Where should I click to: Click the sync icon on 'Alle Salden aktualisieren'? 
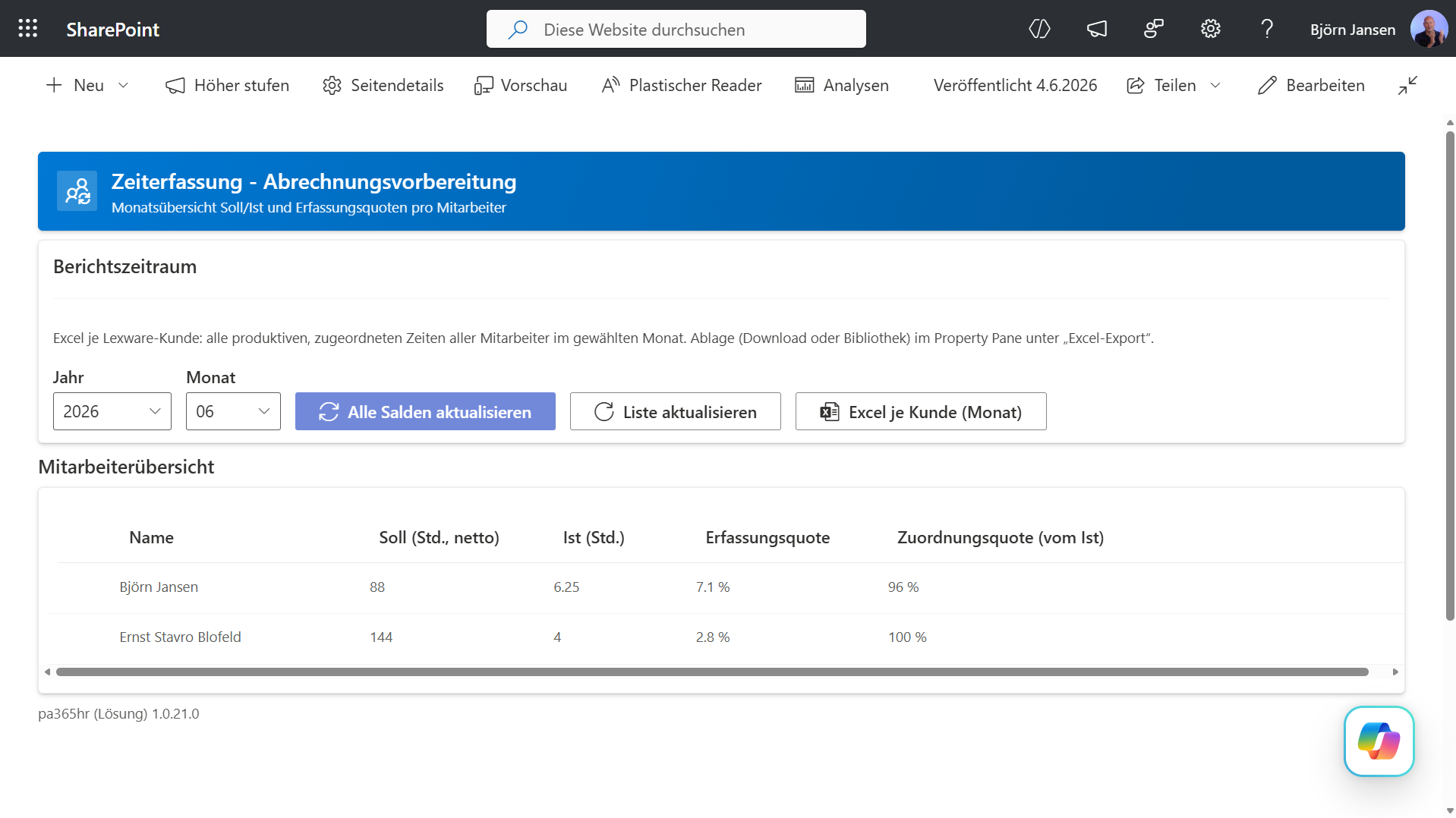point(329,412)
